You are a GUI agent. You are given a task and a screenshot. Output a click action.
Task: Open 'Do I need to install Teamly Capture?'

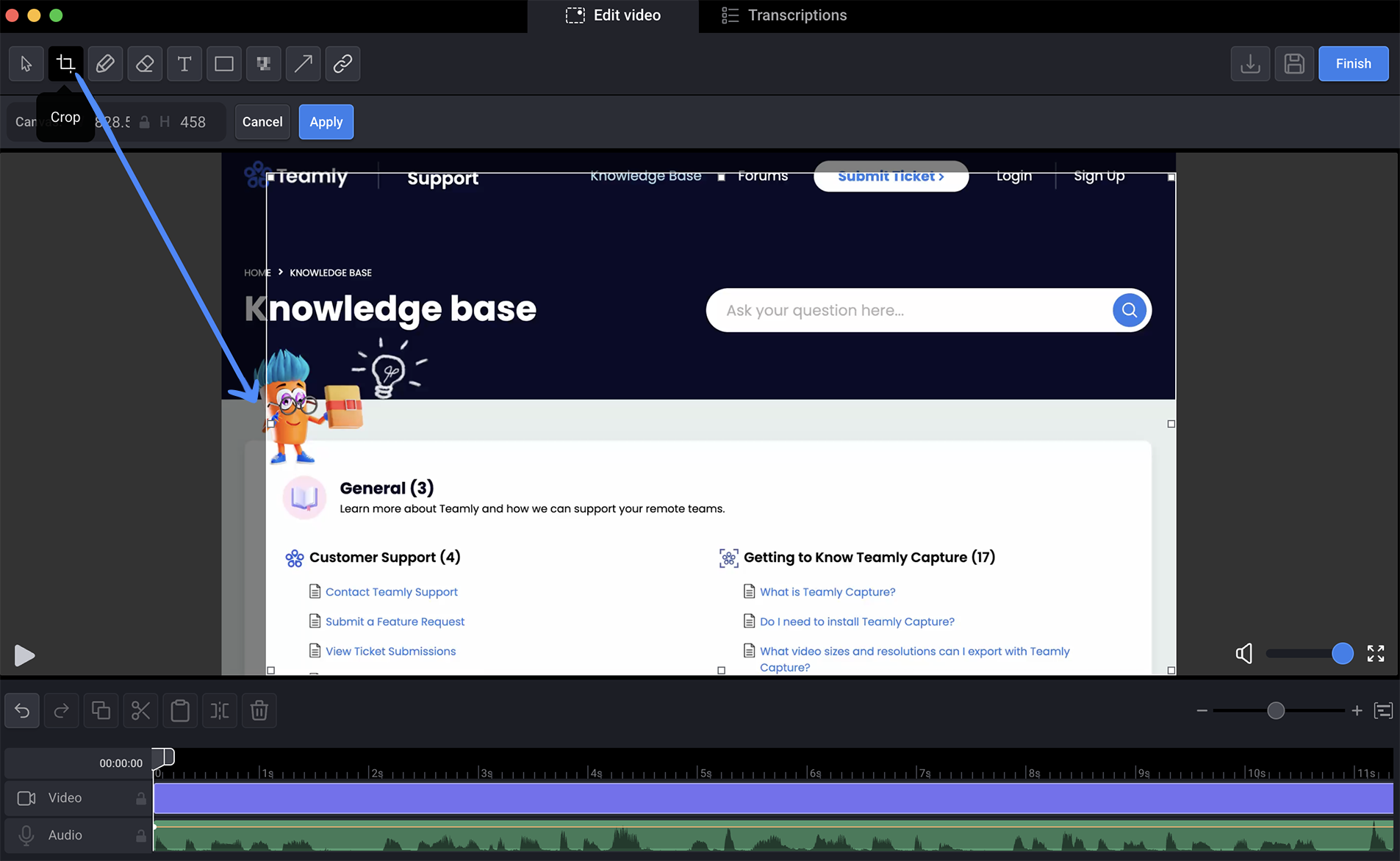click(x=857, y=622)
